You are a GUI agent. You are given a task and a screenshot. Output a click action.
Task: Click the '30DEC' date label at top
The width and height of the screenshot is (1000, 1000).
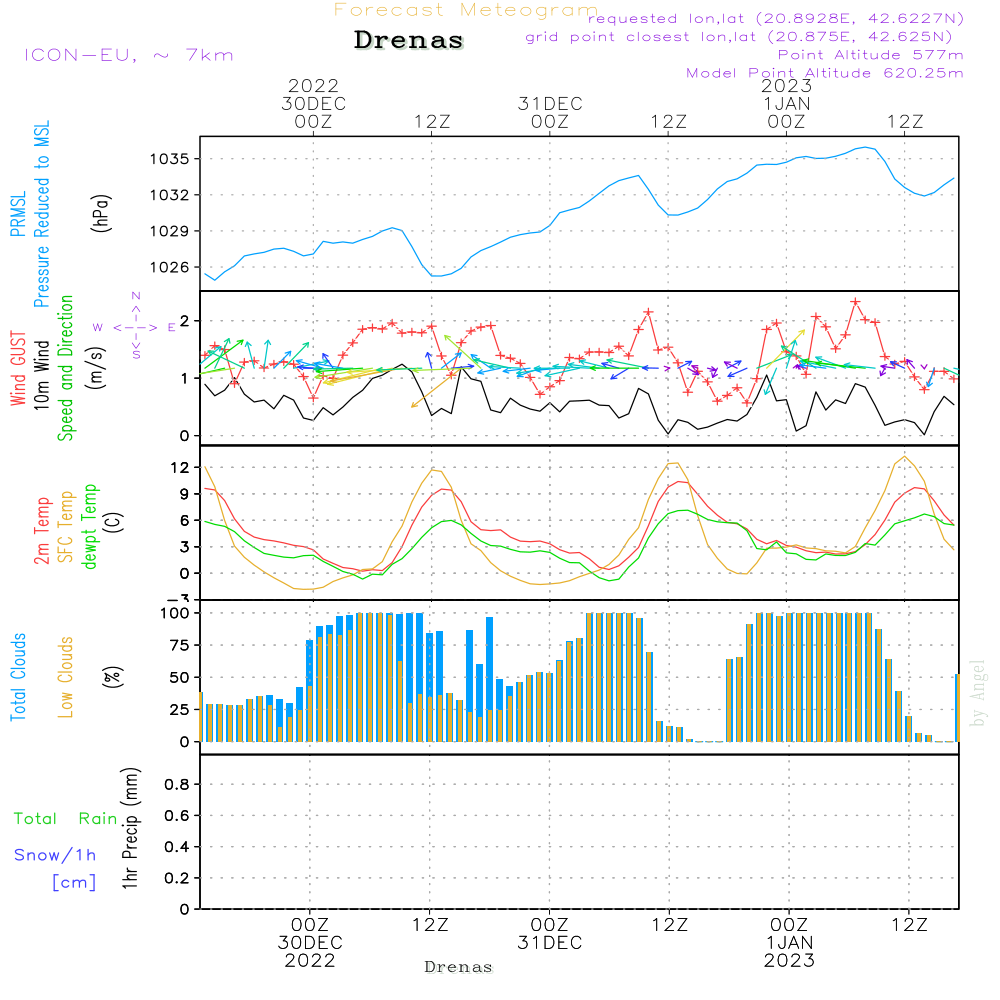(x=313, y=104)
